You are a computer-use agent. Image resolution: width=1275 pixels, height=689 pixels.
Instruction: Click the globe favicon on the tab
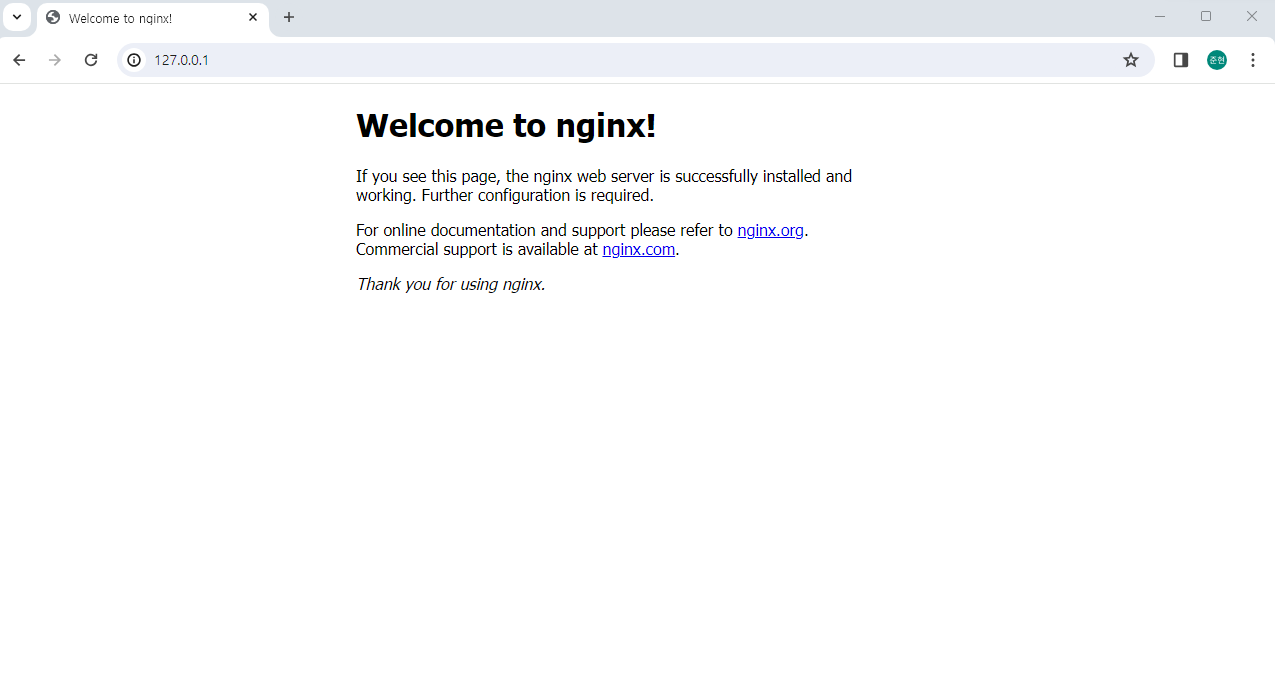pyautogui.click(x=53, y=18)
